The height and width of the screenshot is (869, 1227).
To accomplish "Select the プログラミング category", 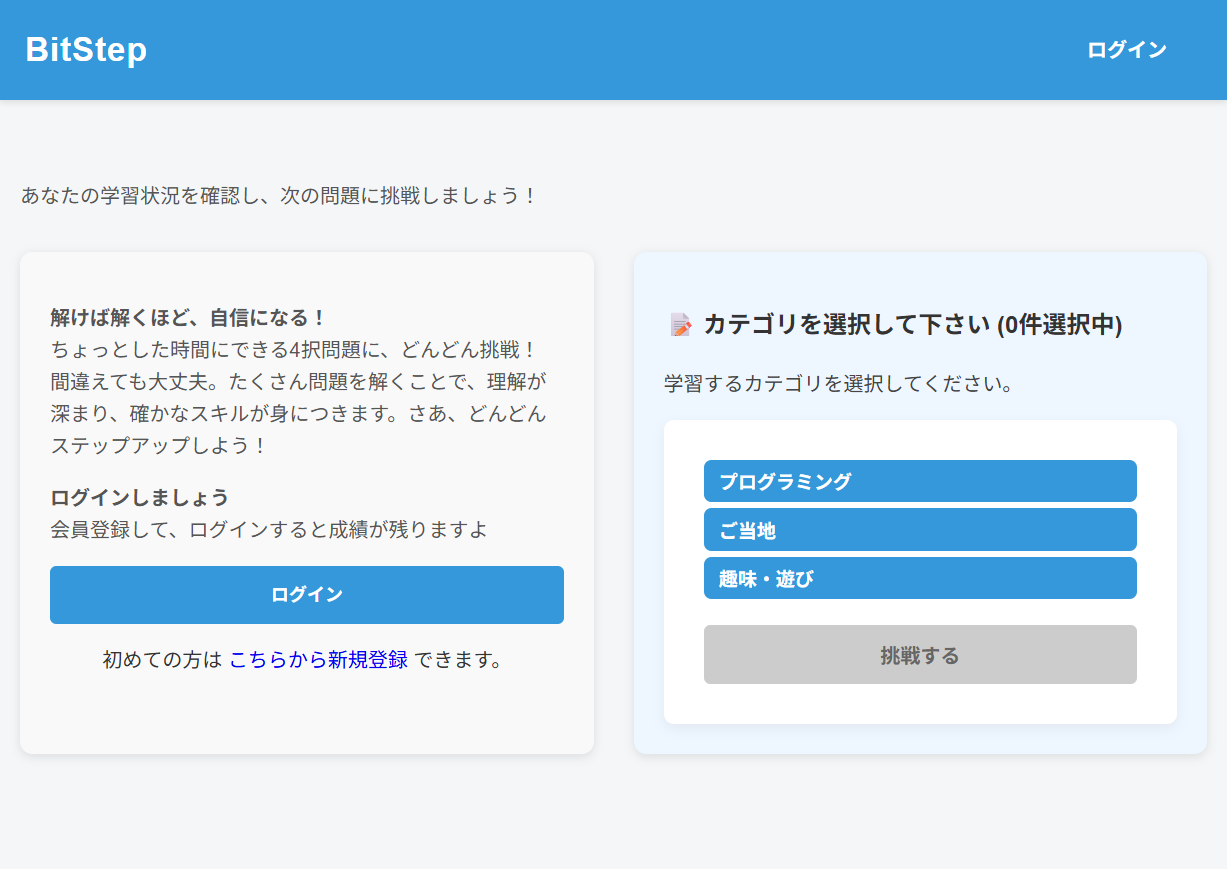I will (x=919, y=481).
